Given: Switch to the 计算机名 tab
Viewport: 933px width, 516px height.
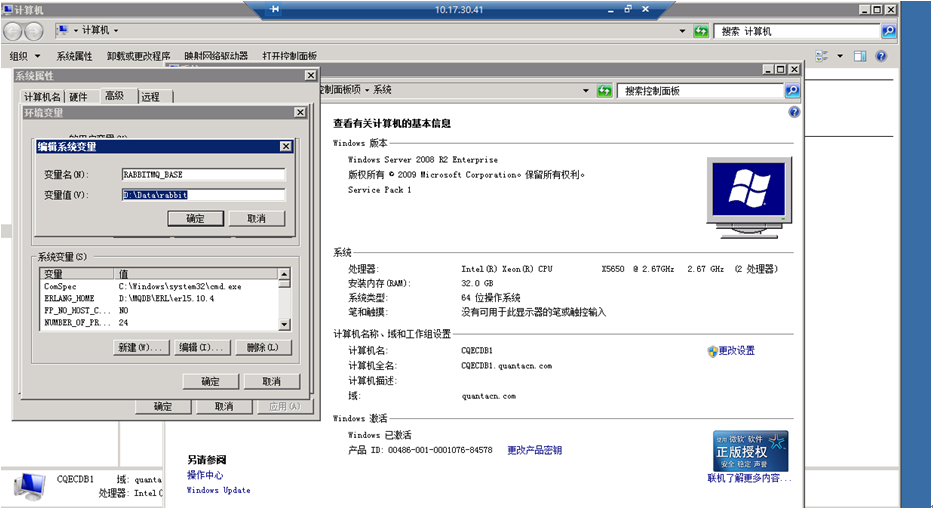Looking at the screenshot, I should click(42, 96).
